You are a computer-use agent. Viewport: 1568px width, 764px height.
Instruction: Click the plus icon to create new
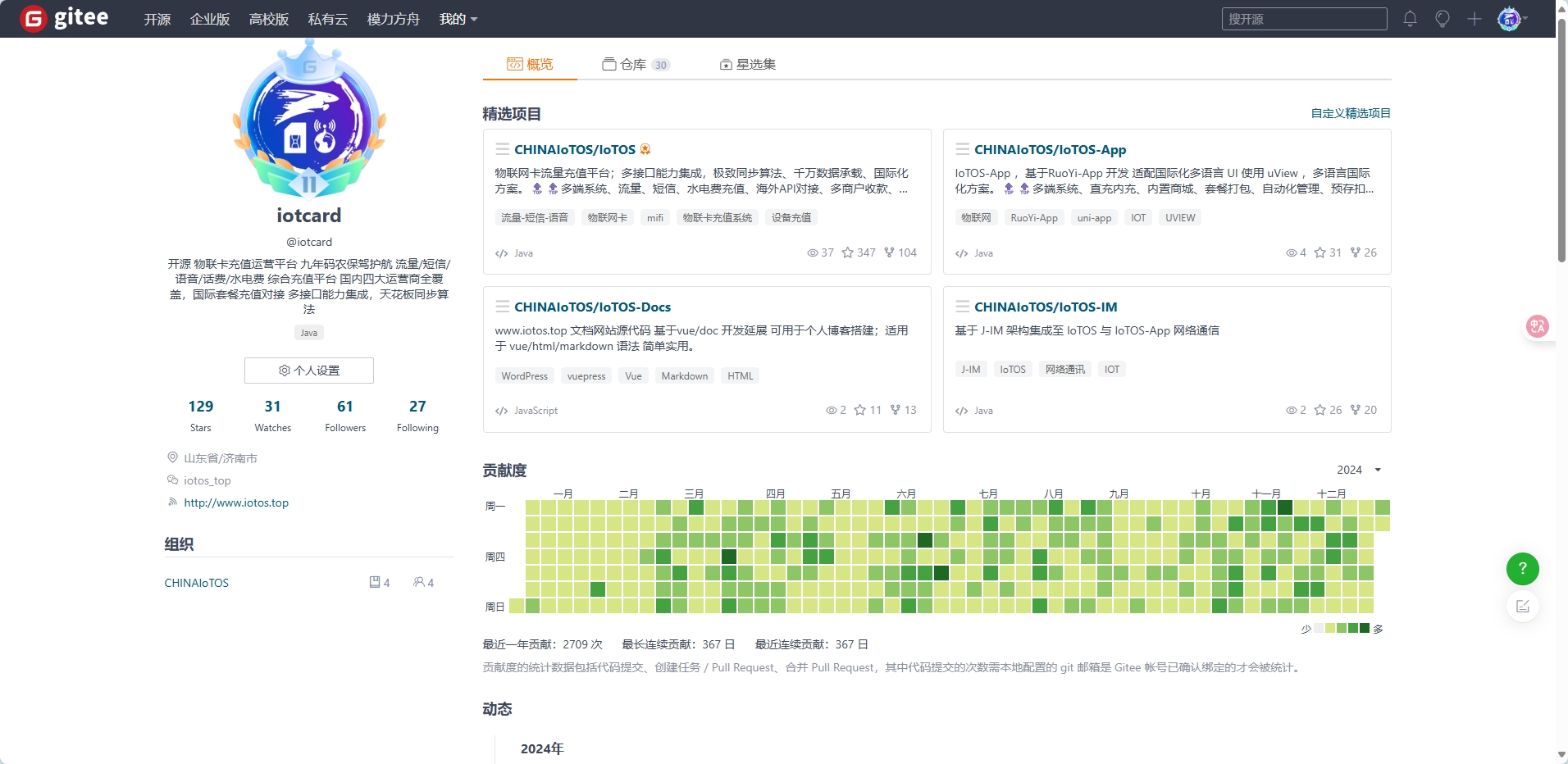[1474, 19]
